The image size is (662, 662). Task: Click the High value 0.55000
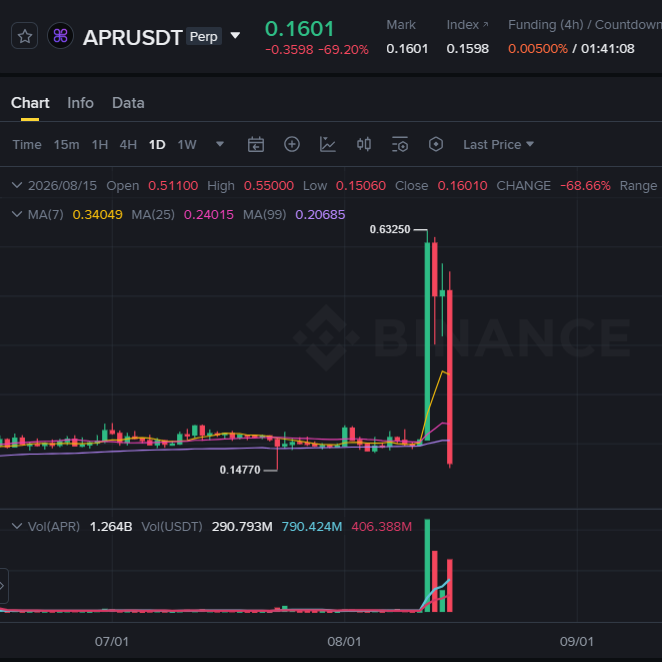(x=269, y=186)
